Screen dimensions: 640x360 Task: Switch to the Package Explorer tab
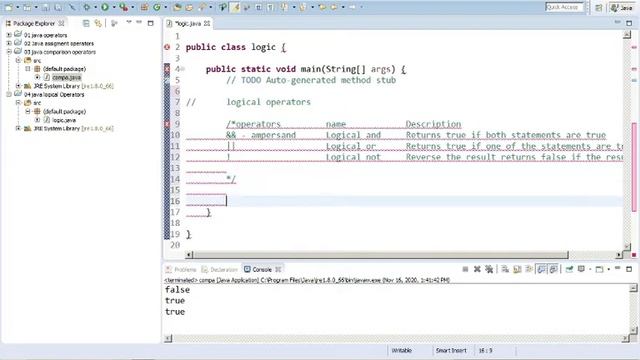point(34,23)
